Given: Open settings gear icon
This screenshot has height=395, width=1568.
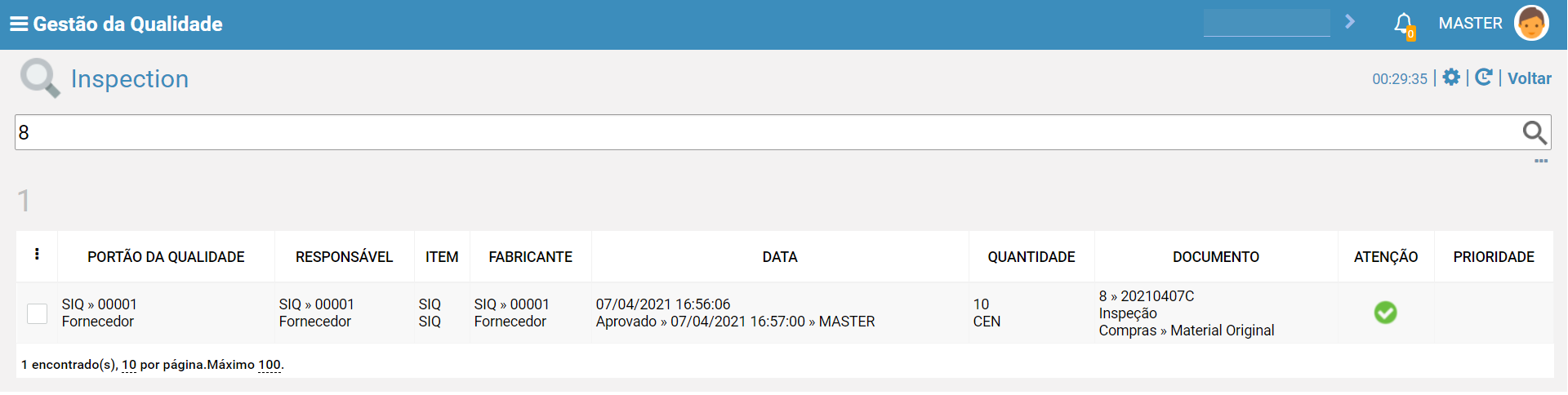Looking at the screenshot, I should tap(1451, 78).
